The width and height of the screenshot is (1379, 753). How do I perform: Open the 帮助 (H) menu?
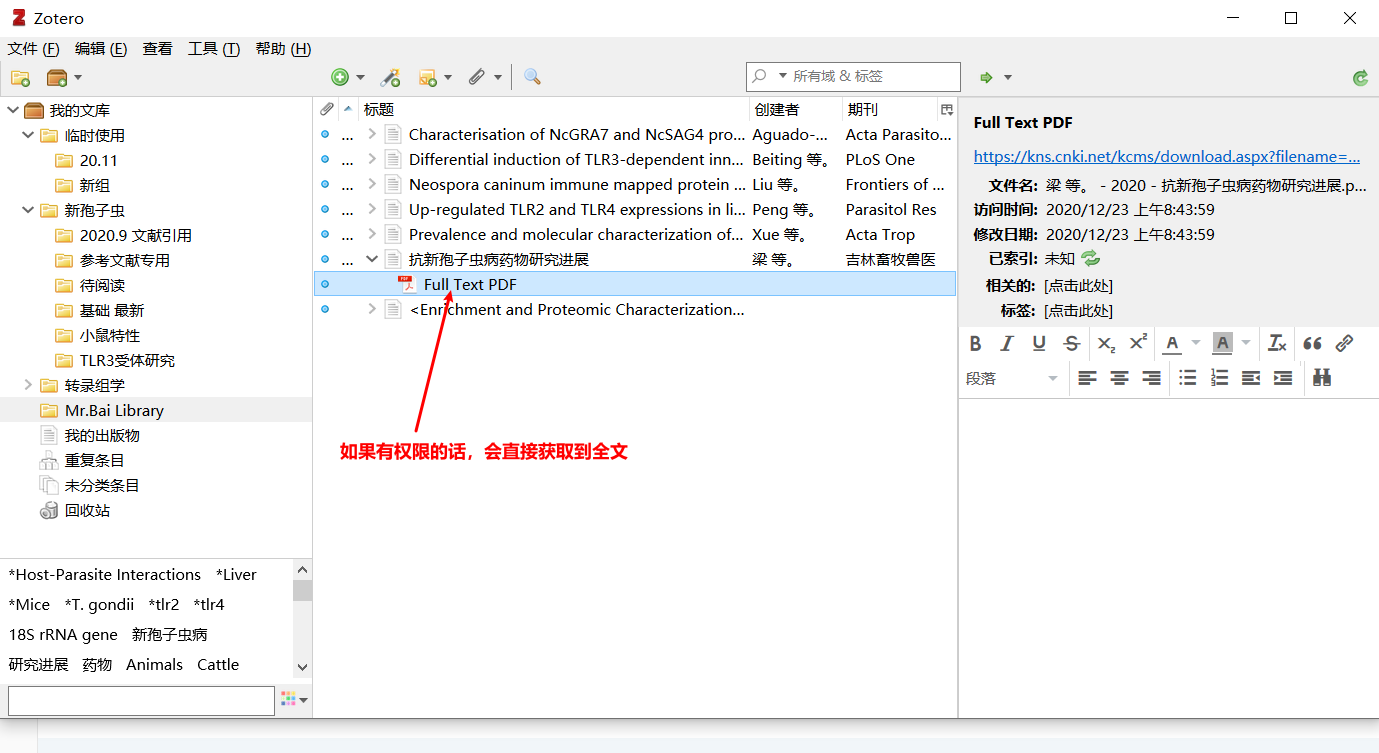coord(283,49)
